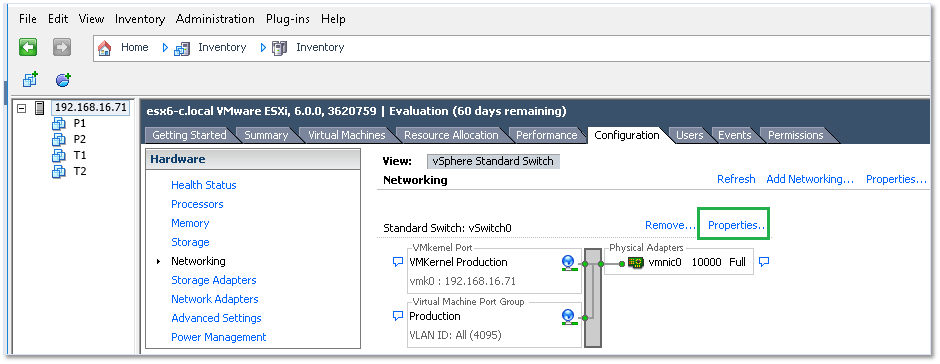The width and height of the screenshot is (940, 364).
Task: Click the Networking-level Properties link at top right
Action: (896, 179)
